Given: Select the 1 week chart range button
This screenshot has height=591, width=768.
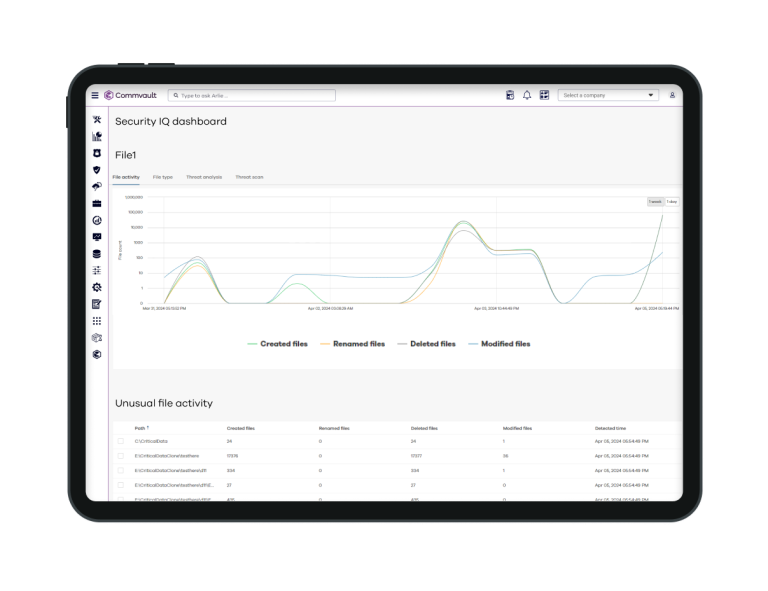Looking at the screenshot, I should [x=655, y=202].
